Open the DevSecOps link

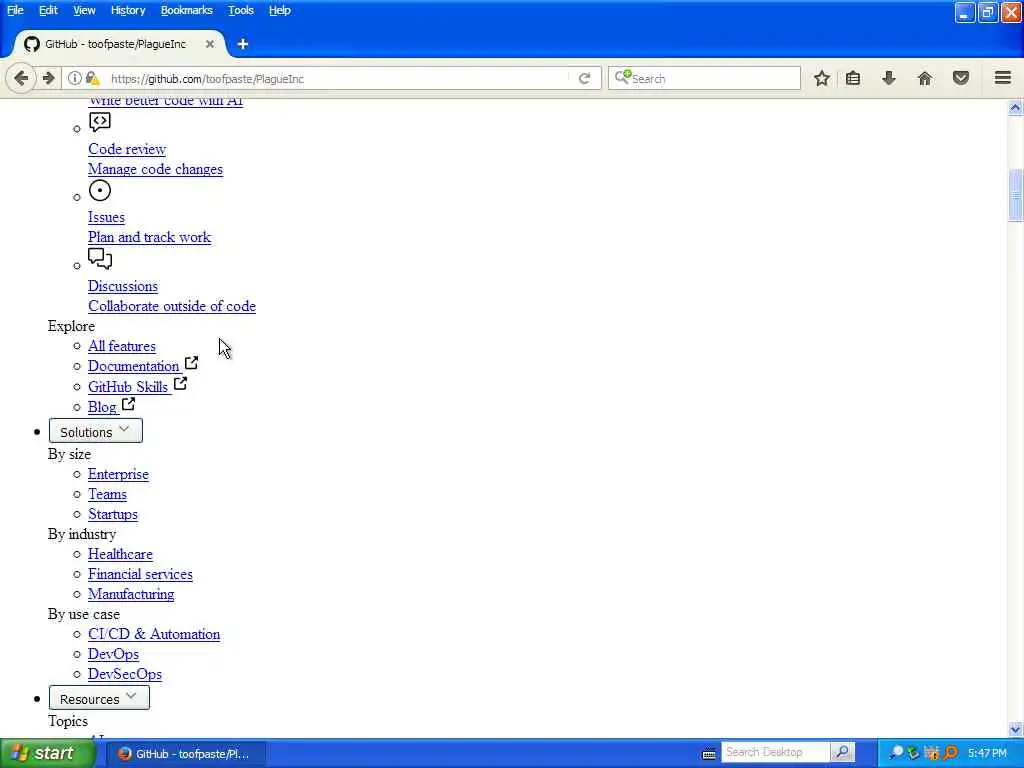point(125,674)
